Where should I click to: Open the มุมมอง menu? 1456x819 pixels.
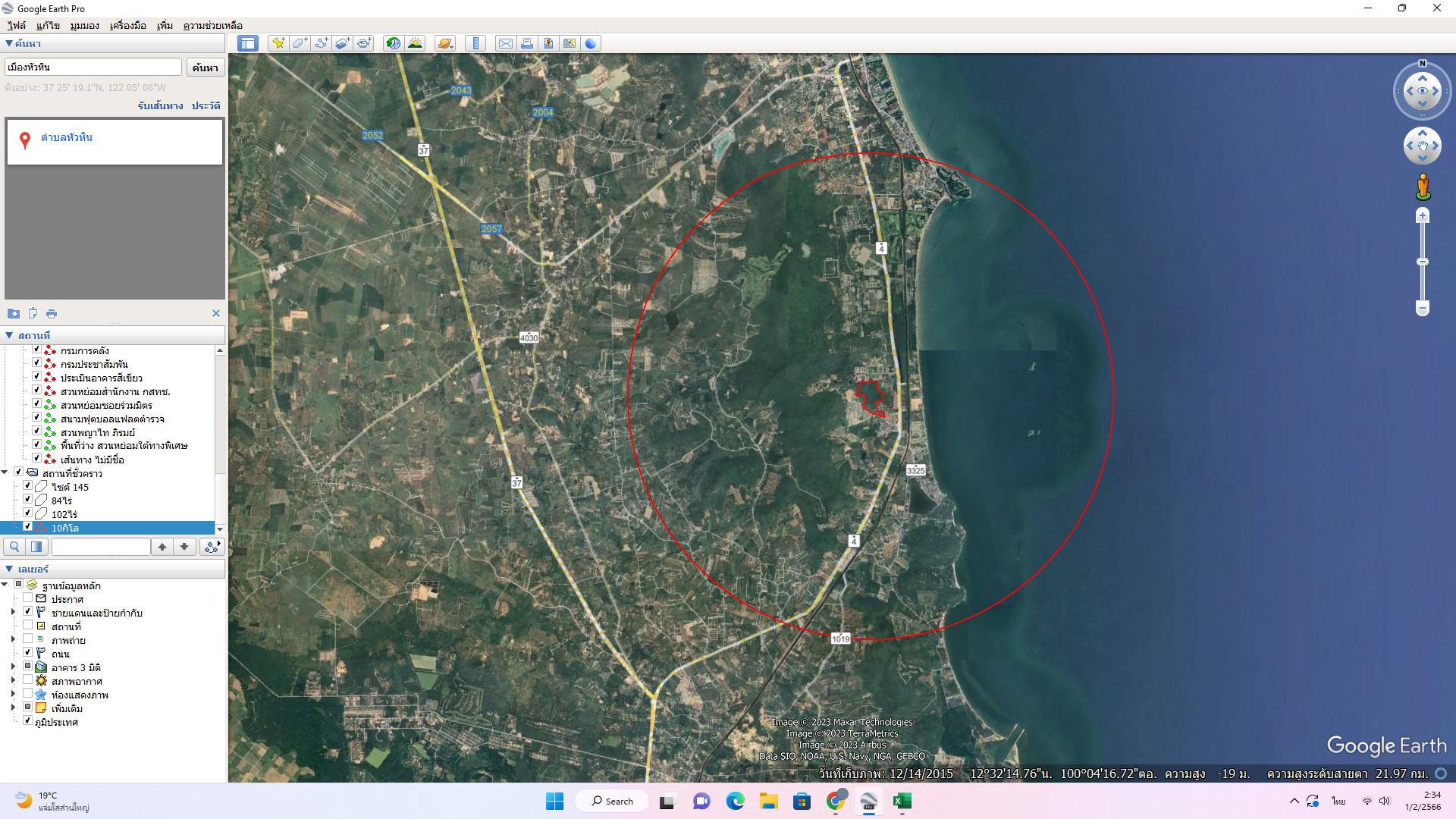coord(84,25)
